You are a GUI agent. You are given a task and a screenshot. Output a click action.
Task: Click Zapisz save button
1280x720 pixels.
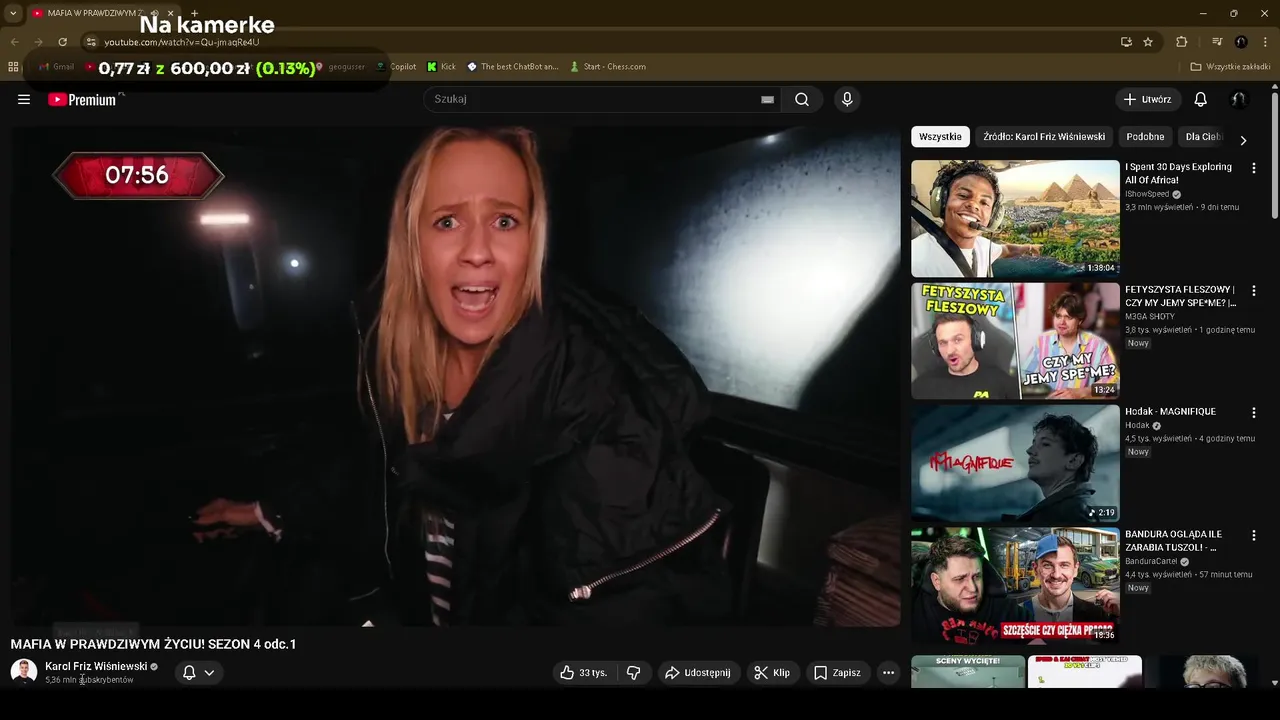[837, 673]
